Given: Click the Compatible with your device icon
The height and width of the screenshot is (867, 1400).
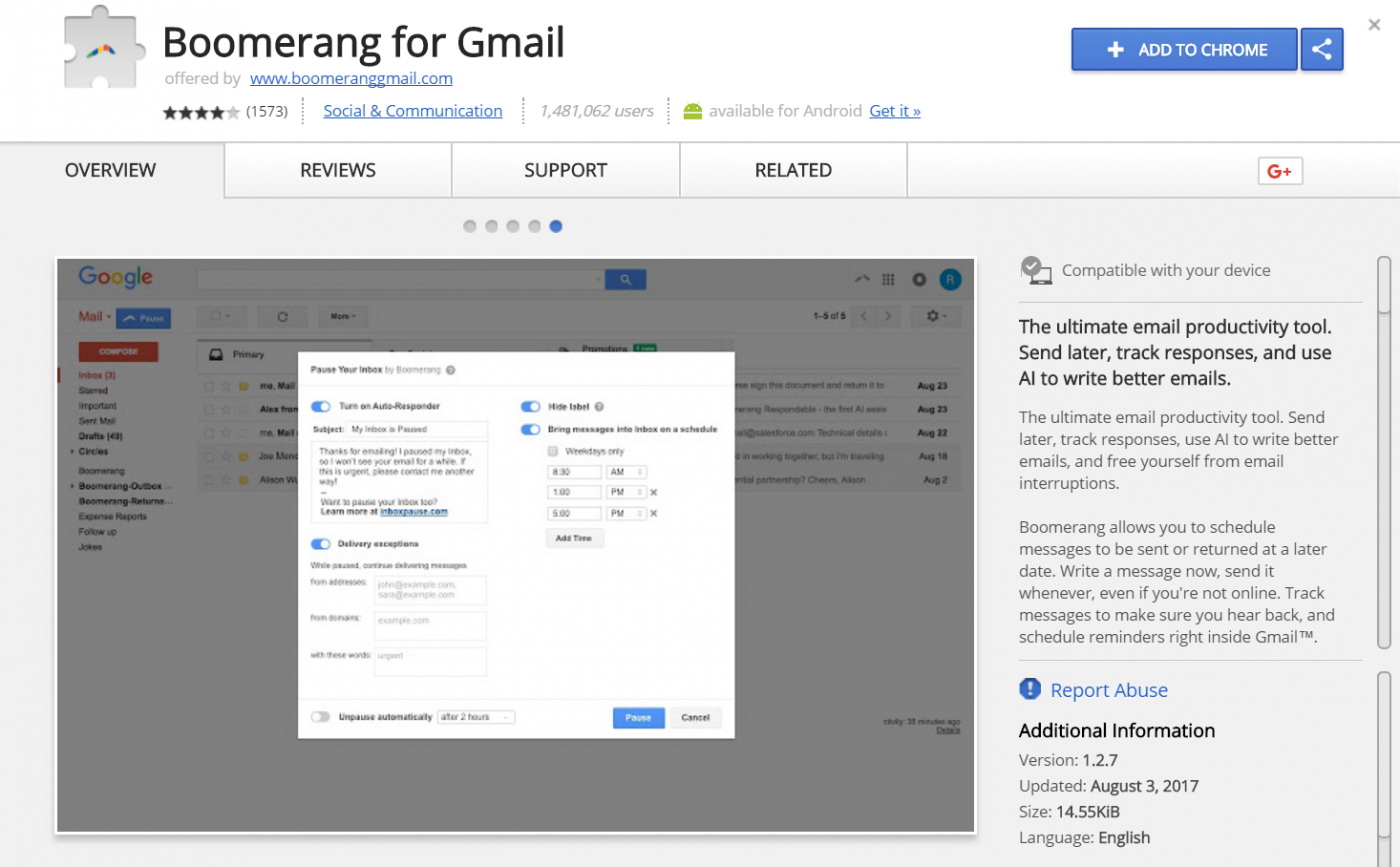Looking at the screenshot, I should coord(1036,270).
